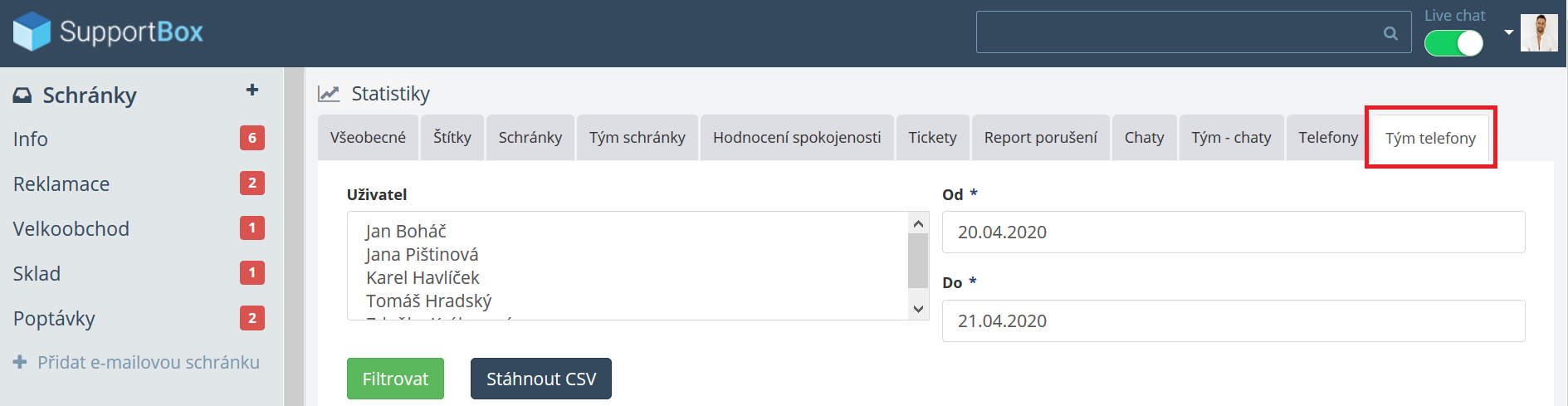Click the Od date field

point(1233,232)
